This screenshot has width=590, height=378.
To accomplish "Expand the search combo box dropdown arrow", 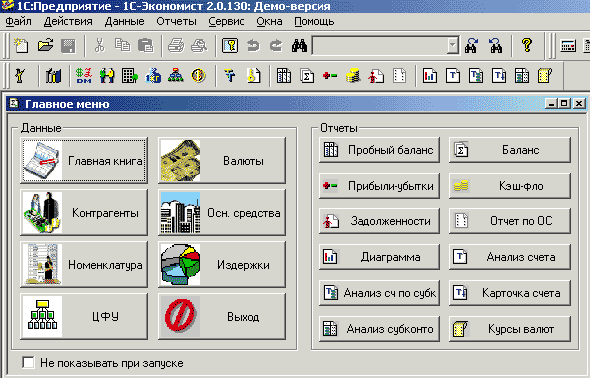I will point(453,46).
